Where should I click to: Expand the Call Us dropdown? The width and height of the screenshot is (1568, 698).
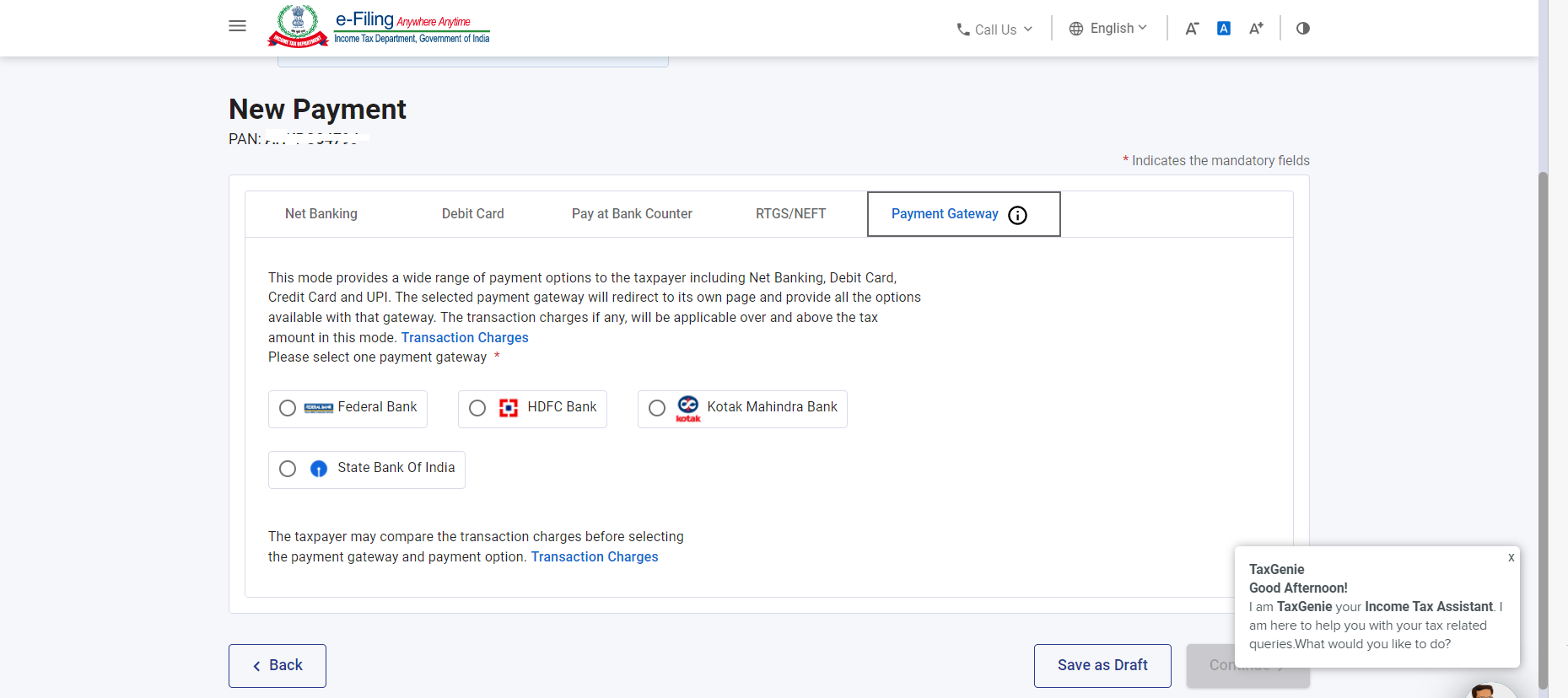tap(994, 30)
